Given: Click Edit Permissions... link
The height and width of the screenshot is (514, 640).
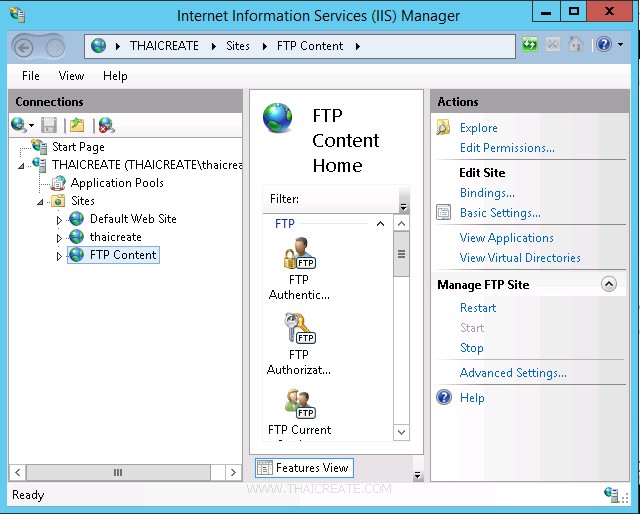Looking at the screenshot, I should pyautogui.click(x=507, y=148).
